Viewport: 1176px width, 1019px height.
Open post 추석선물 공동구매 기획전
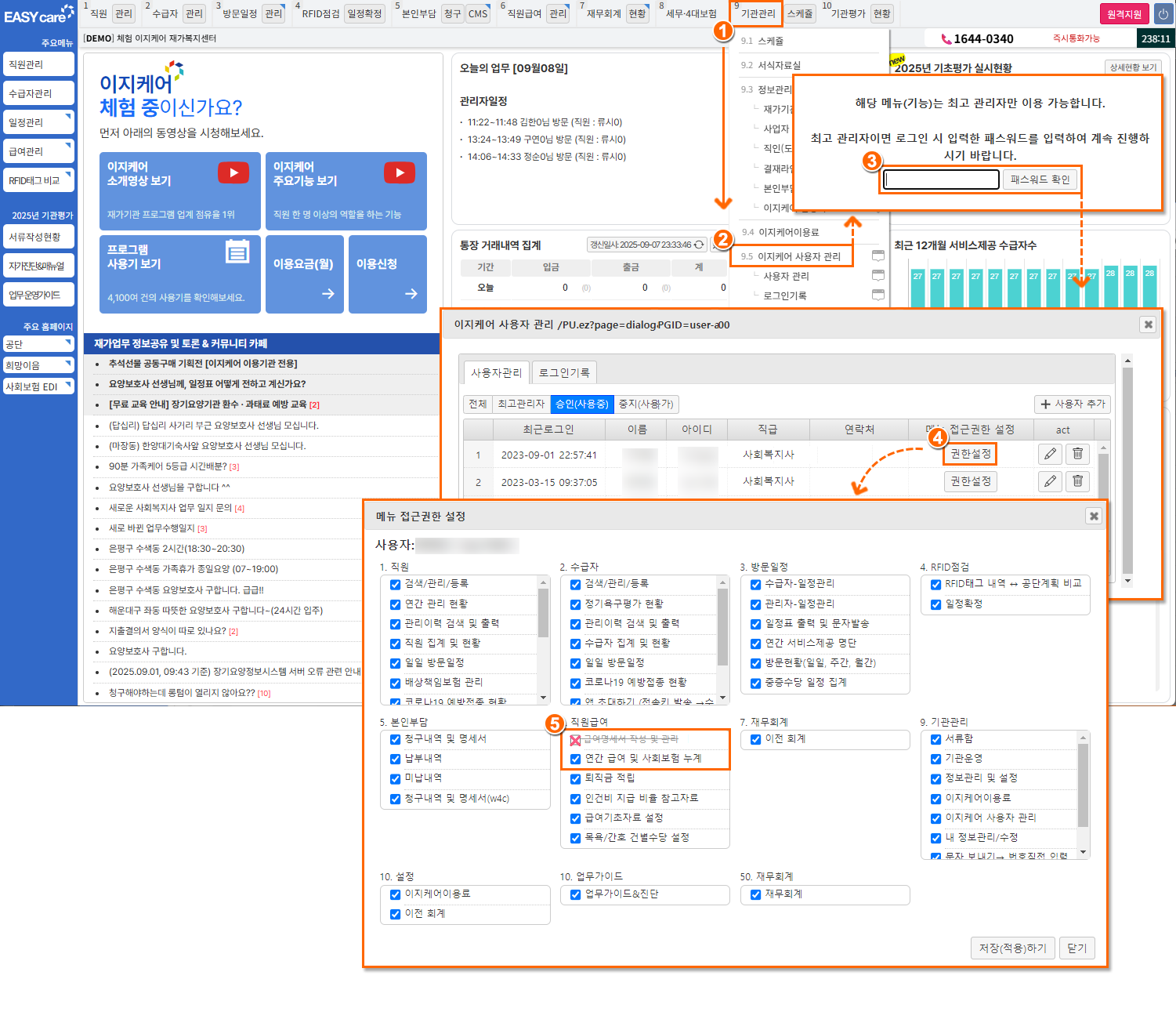(203, 364)
